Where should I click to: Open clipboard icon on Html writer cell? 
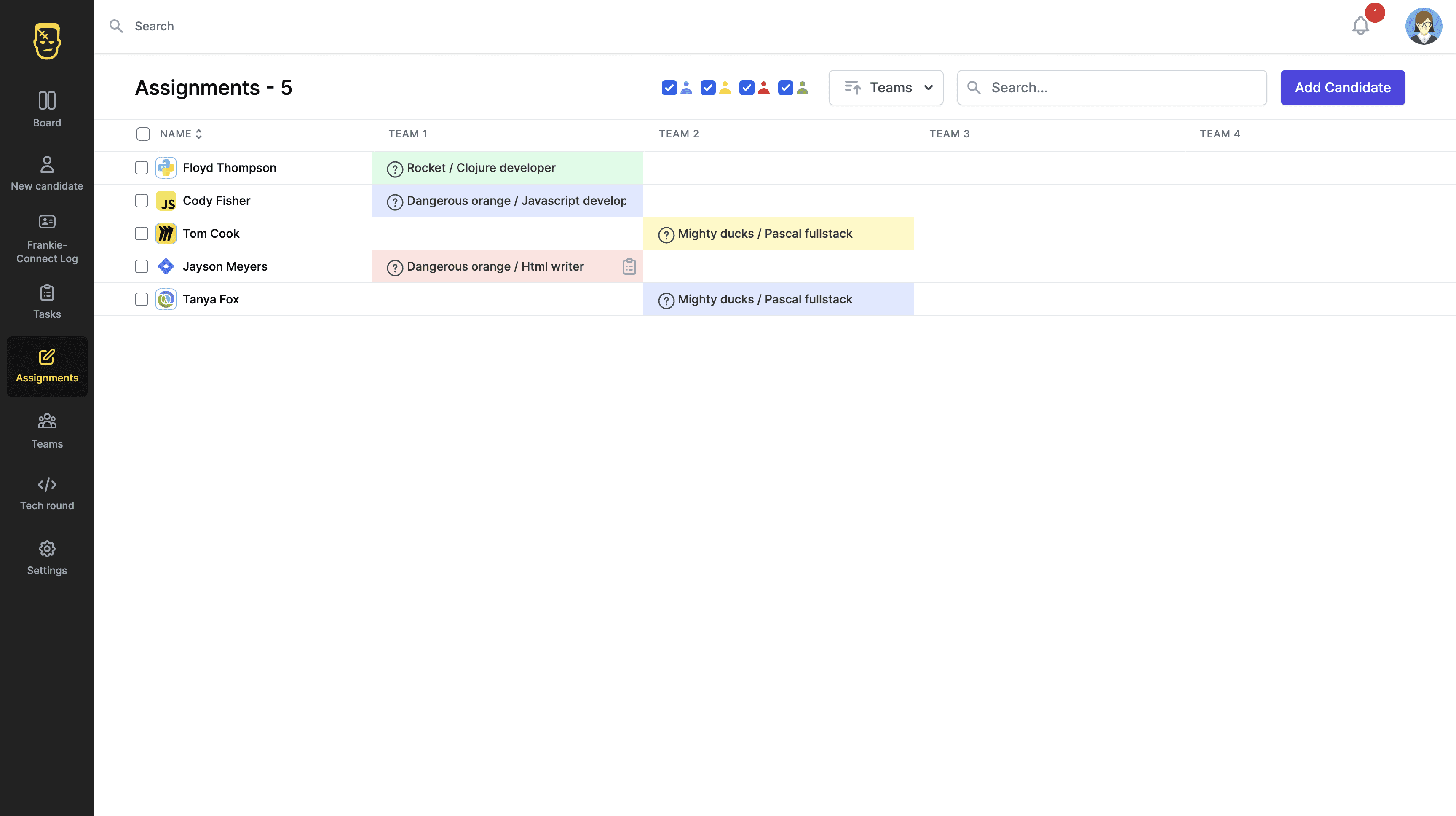(x=629, y=266)
